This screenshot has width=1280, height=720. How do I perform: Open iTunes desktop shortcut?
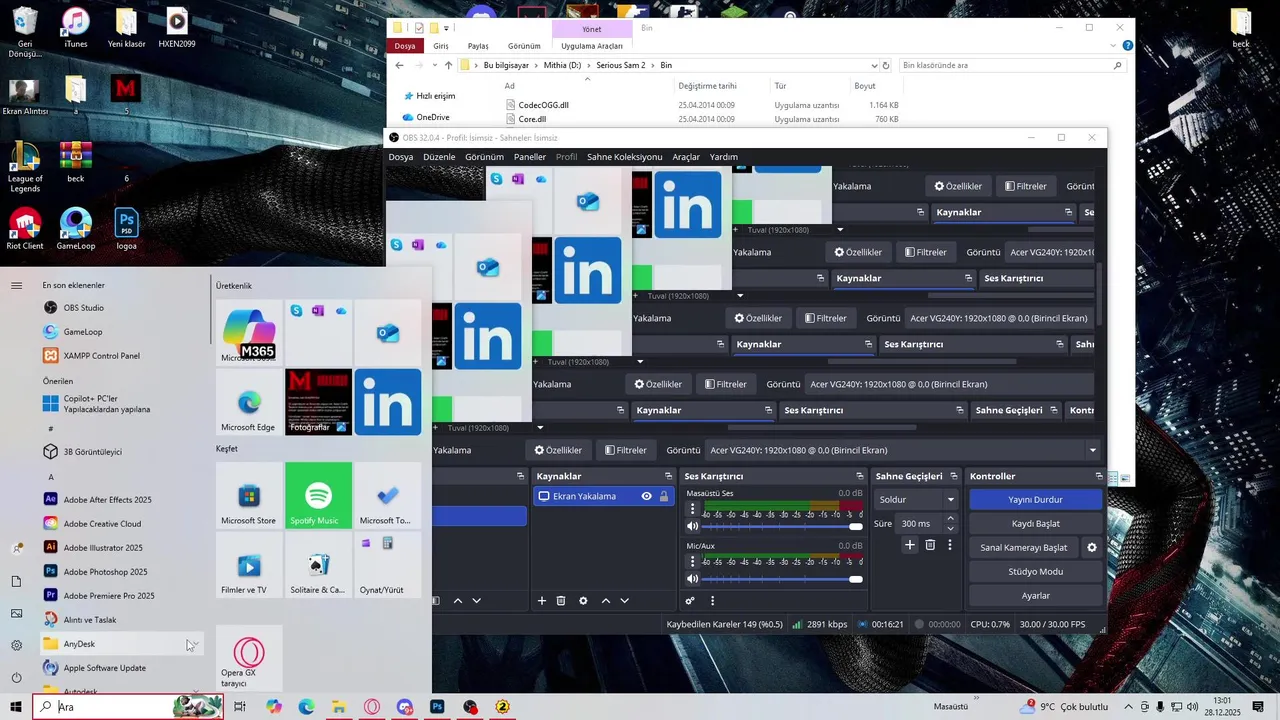click(x=75, y=28)
